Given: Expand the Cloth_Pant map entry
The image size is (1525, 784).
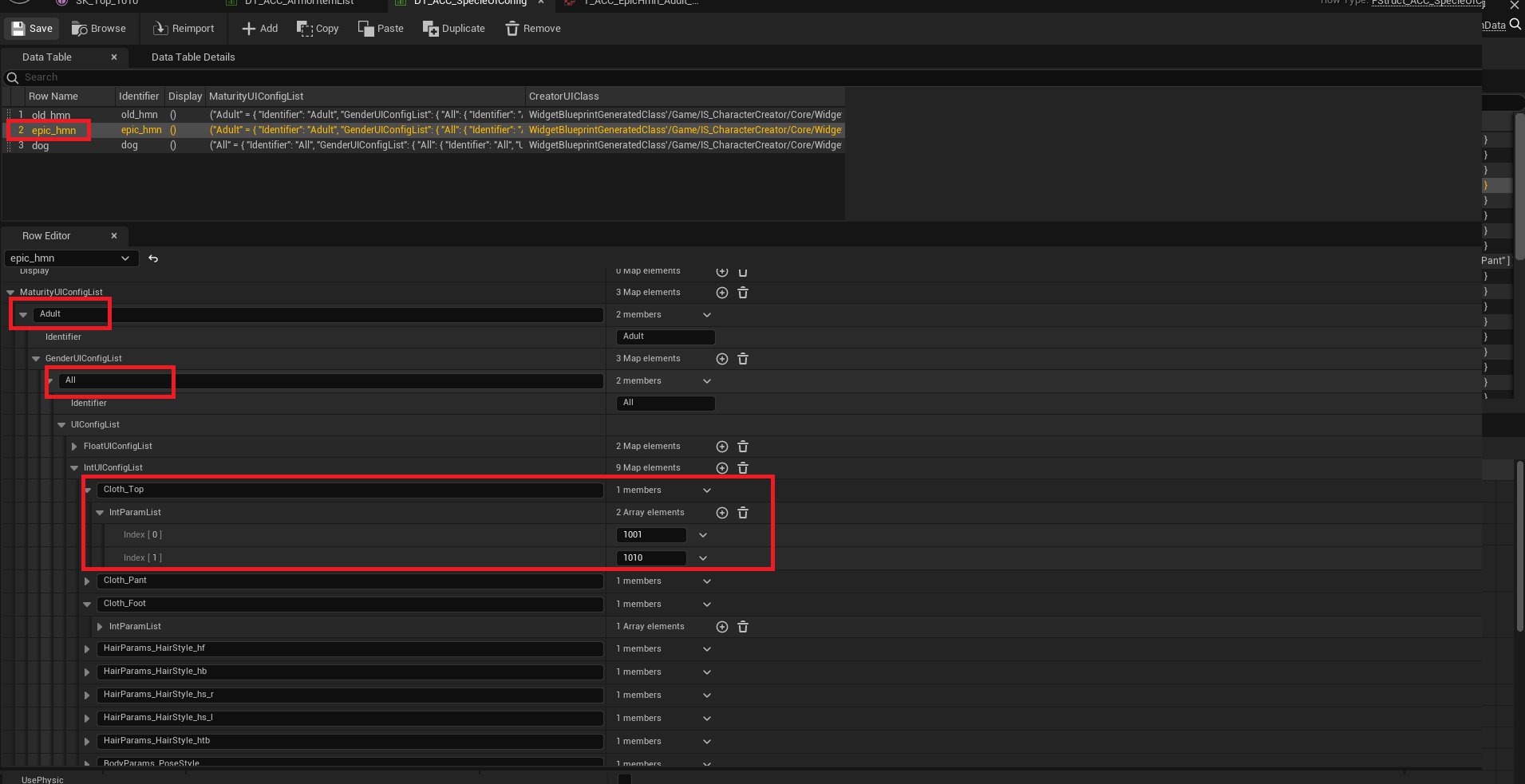Looking at the screenshot, I should tap(87, 581).
